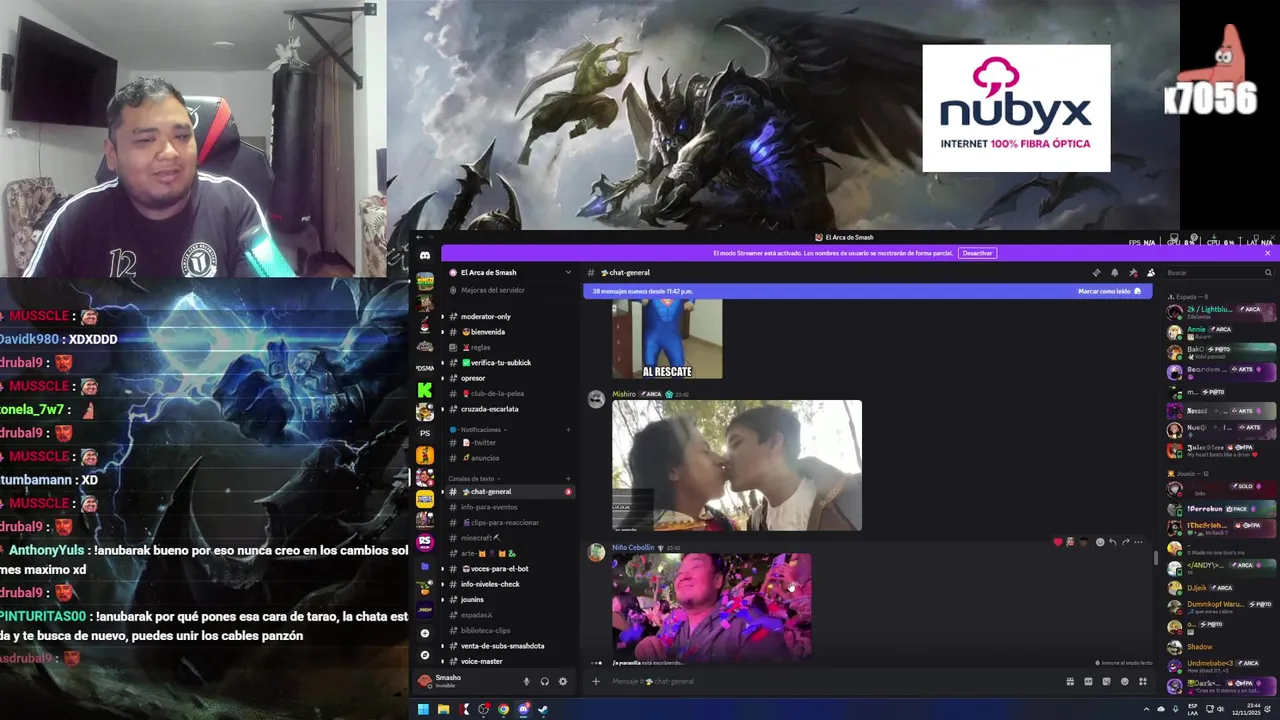Viewport: 1280px width, 720px height.
Task: Open Discord home direct messages icon
Action: (x=425, y=256)
